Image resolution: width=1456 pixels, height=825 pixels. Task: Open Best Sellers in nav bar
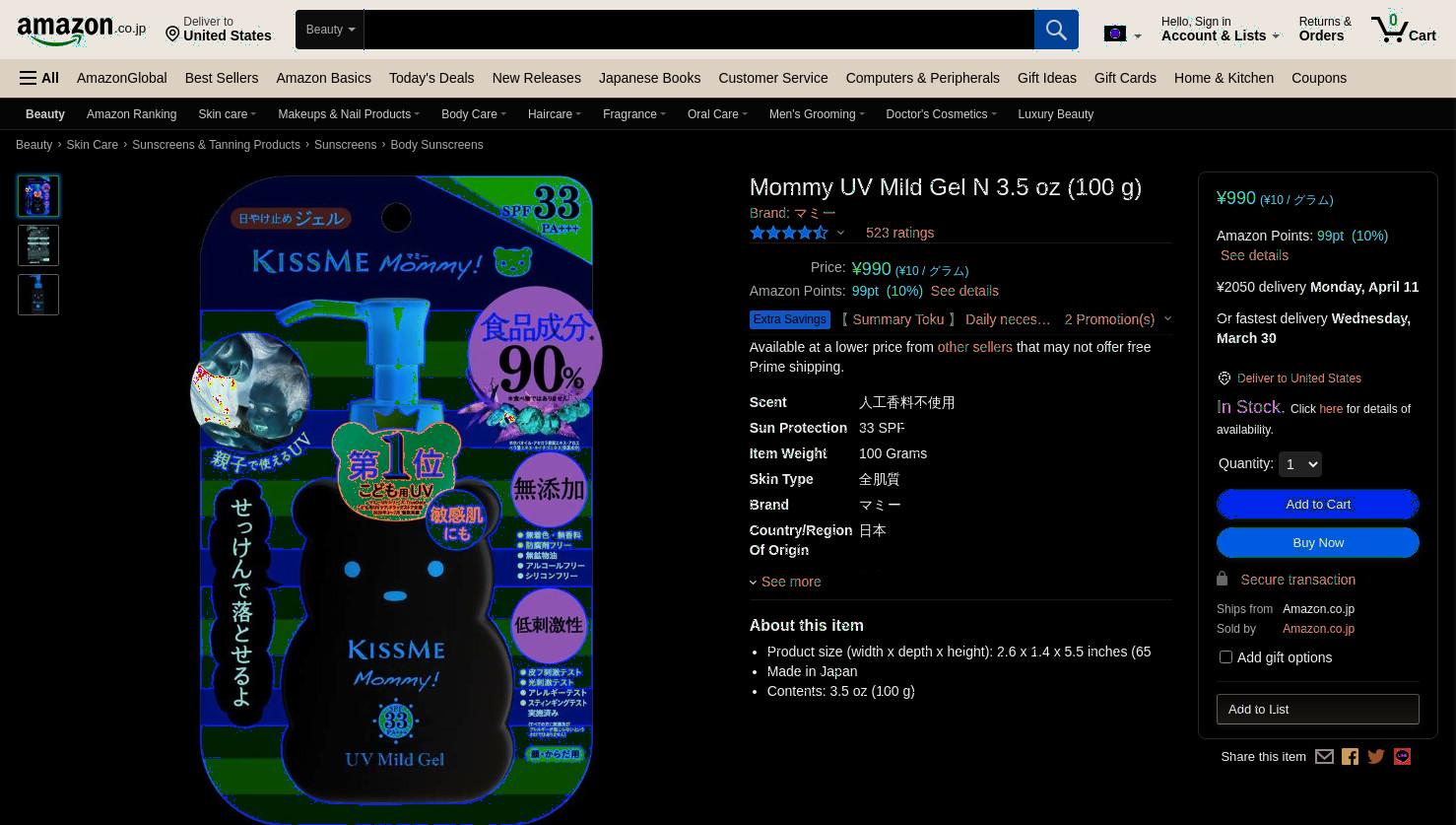pyautogui.click(x=222, y=78)
